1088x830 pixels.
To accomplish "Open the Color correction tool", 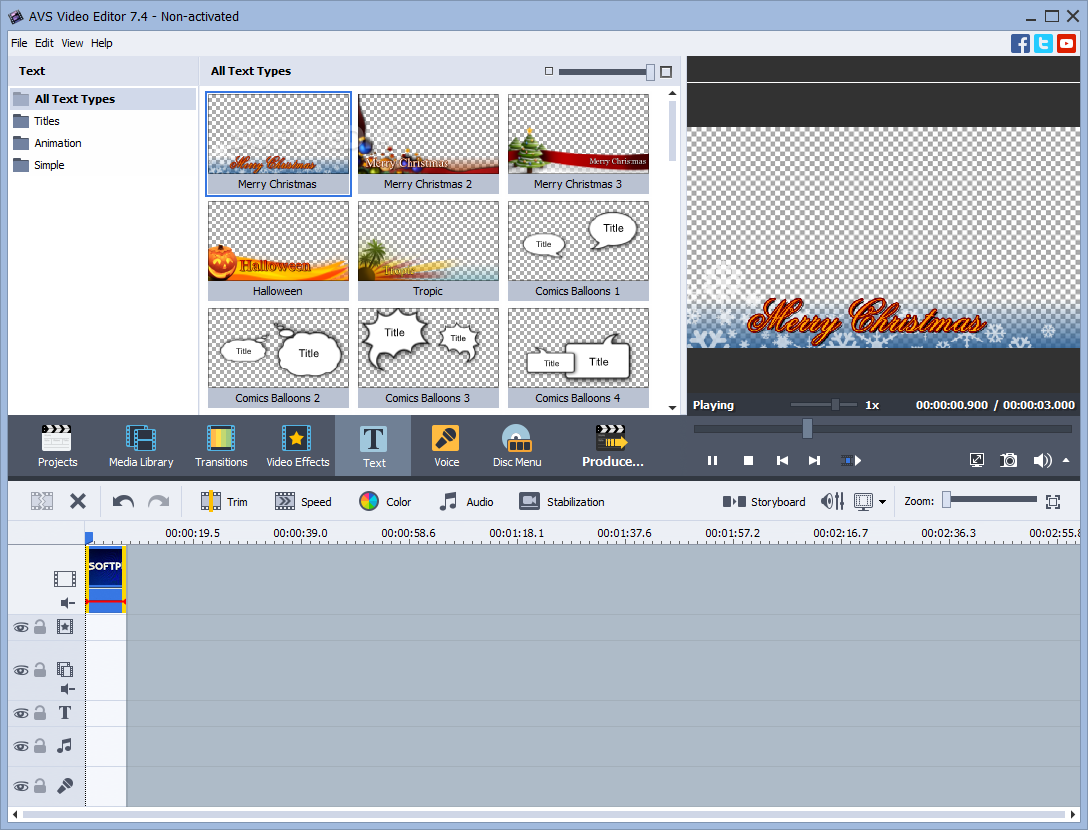I will [385, 501].
